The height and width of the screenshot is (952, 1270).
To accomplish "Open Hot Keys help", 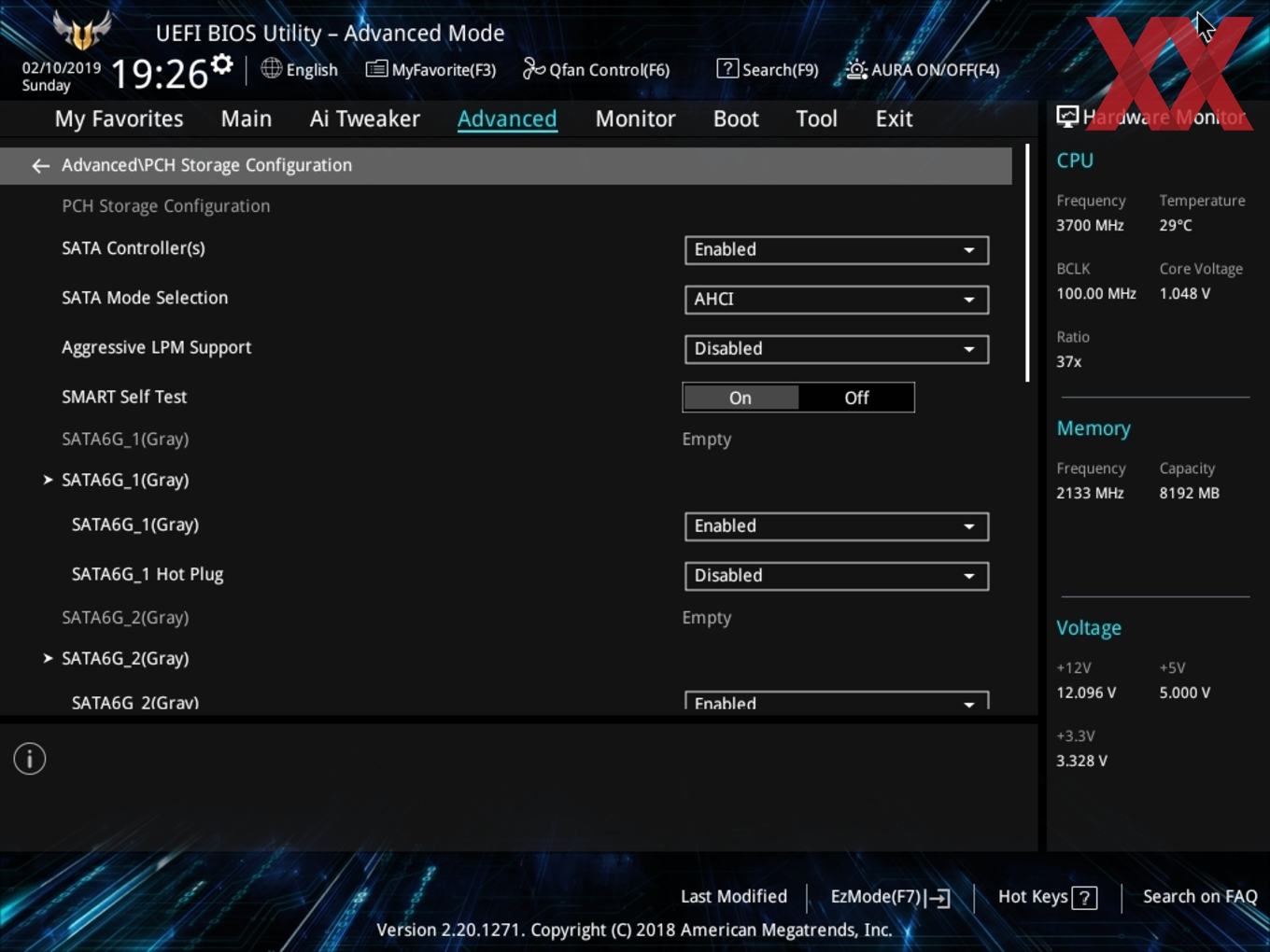I will (1047, 897).
